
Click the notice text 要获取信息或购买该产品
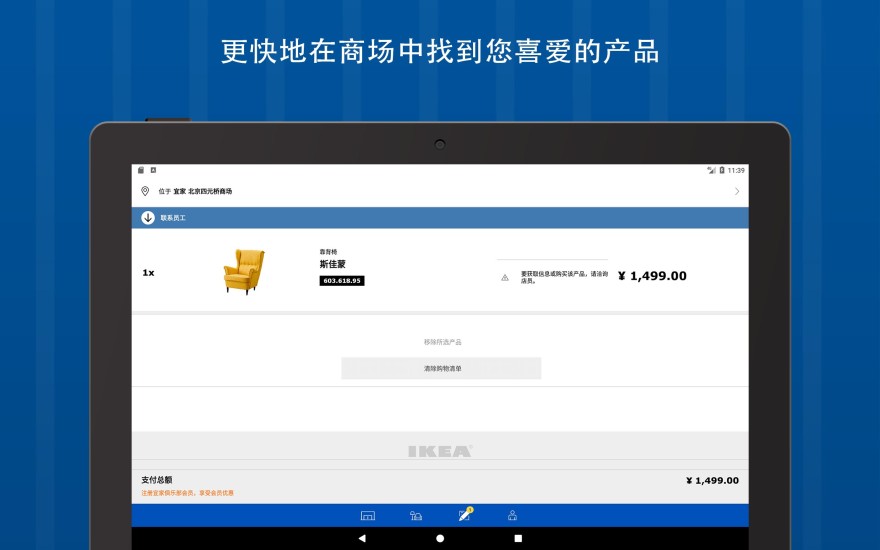click(x=564, y=277)
